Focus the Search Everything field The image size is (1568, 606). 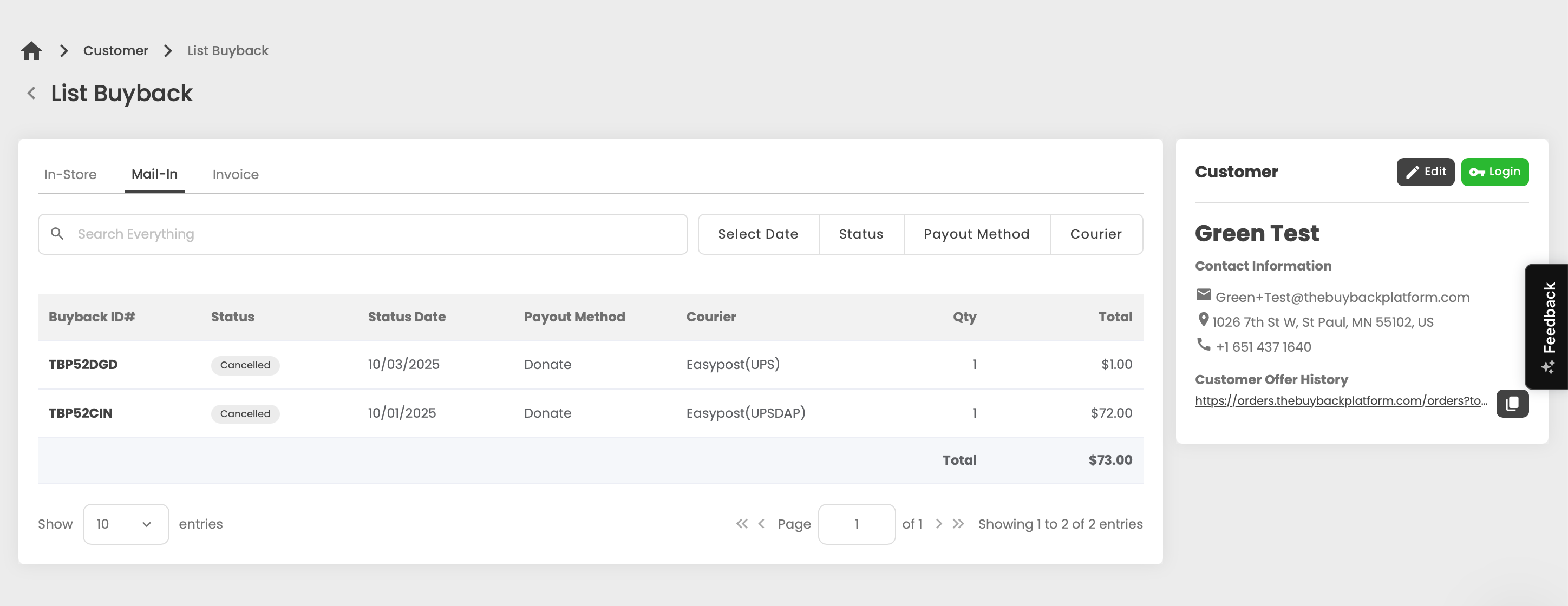(x=363, y=234)
